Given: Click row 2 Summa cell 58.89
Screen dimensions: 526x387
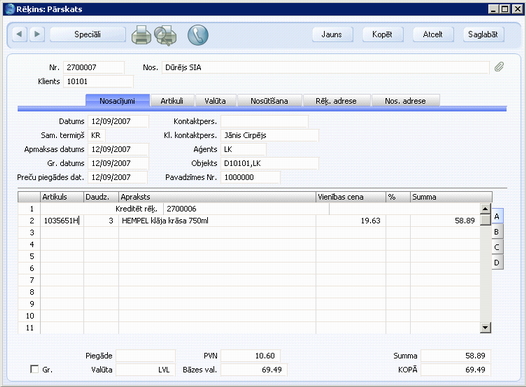Looking at the screenshot, I should [445, 221].
